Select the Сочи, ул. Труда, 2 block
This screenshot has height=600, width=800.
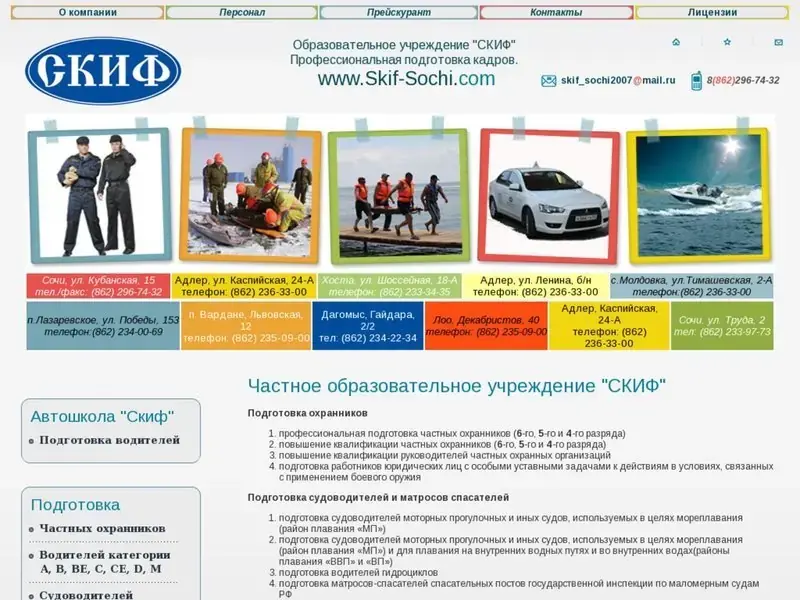click(722, 326)
